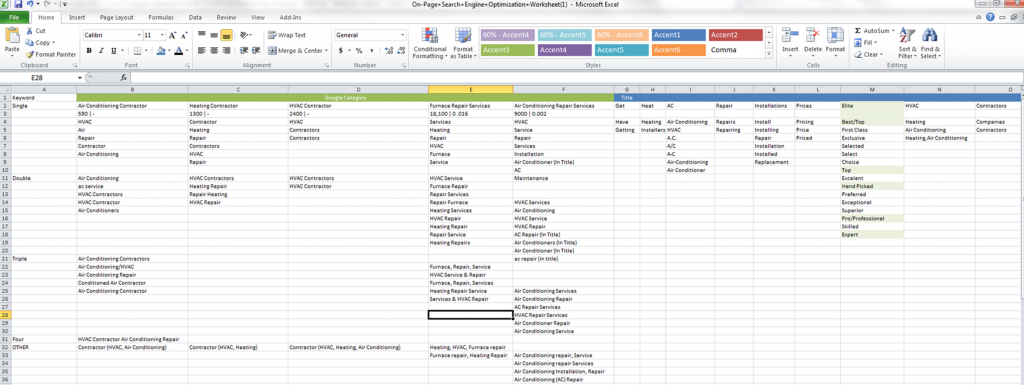This screenshot has height=385, width=1024.
Task: Click Increase Decimal icon
Action: click(389, 50)
